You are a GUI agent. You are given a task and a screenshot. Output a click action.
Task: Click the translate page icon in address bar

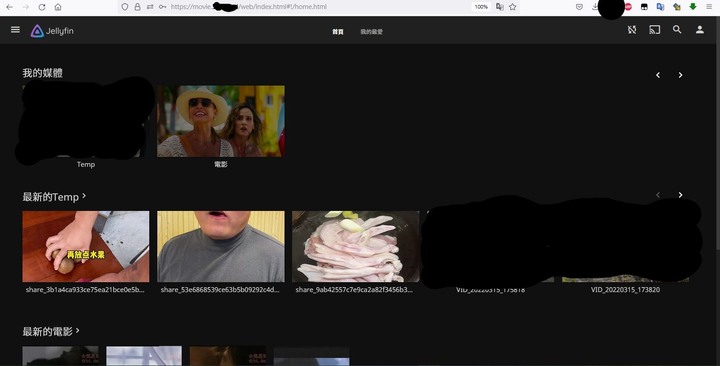tap(500, 7)
